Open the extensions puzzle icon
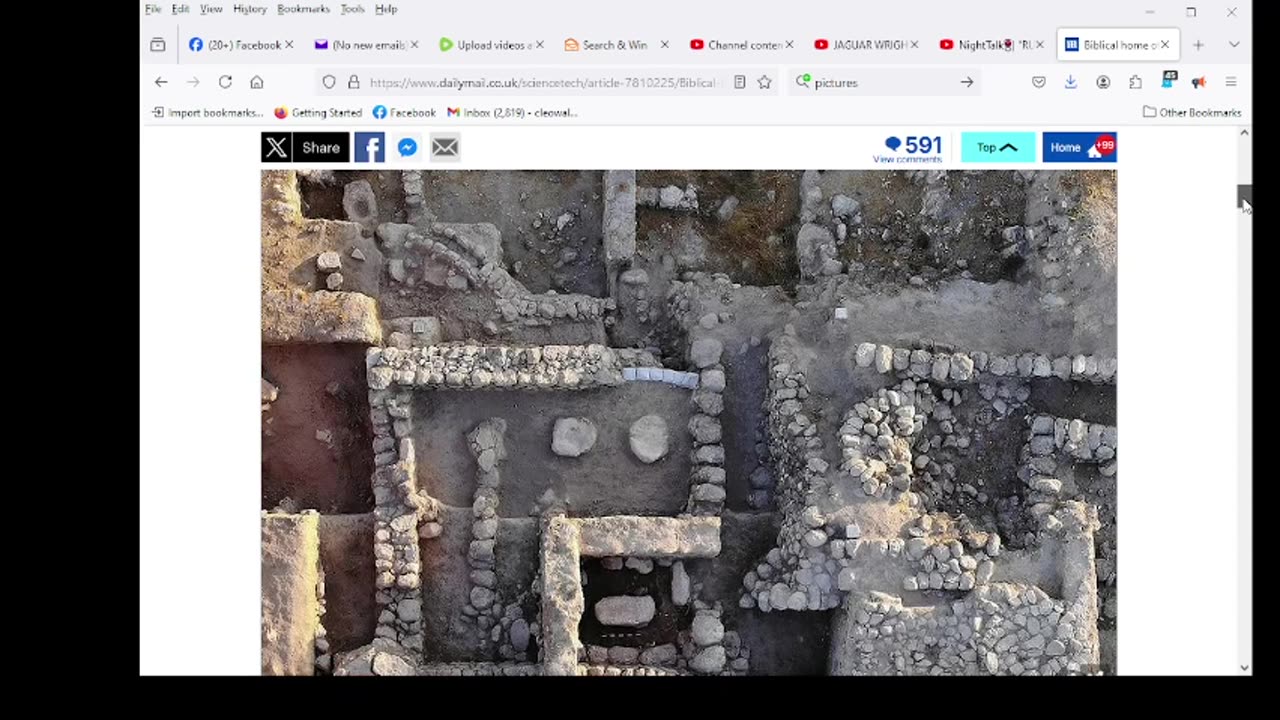Screen dimensions: 1280x720 coord(1135,82)
